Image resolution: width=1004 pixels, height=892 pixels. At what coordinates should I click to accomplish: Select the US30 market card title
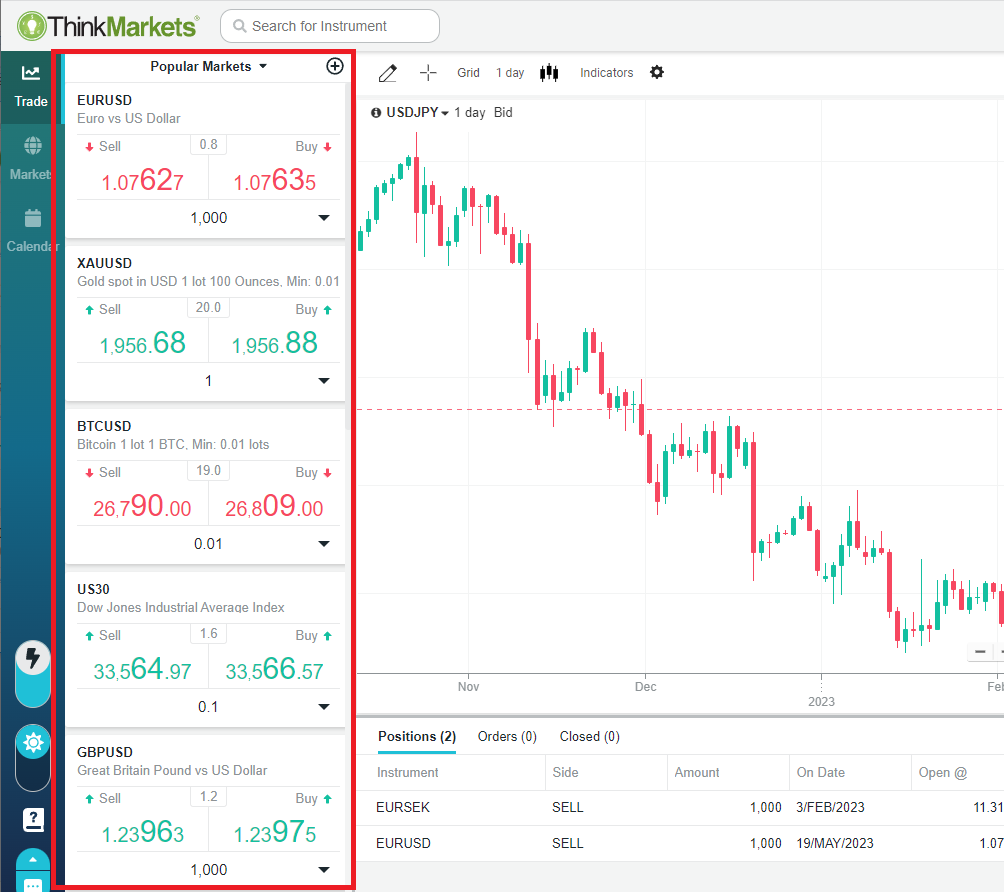[93, 589]
